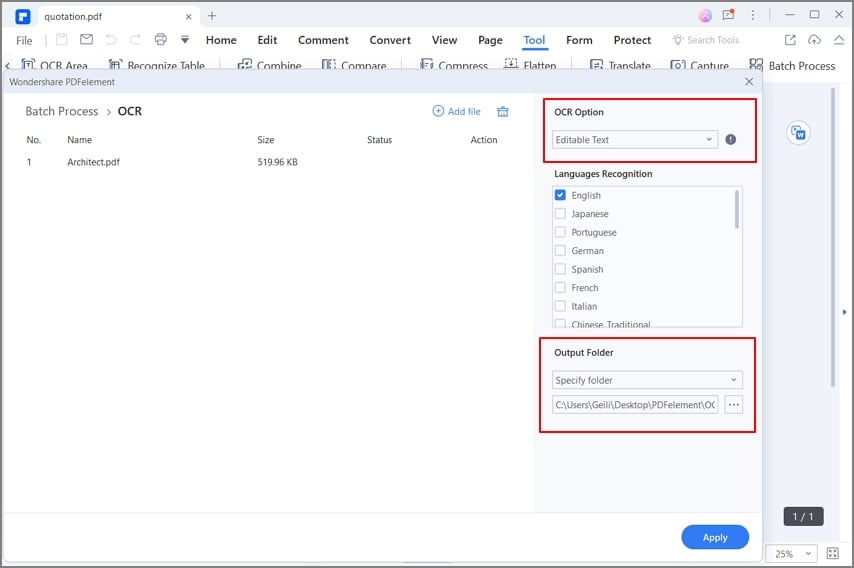Click the Save icon in toolbar
Screen dimensions: 854x568
coord(62,39)
